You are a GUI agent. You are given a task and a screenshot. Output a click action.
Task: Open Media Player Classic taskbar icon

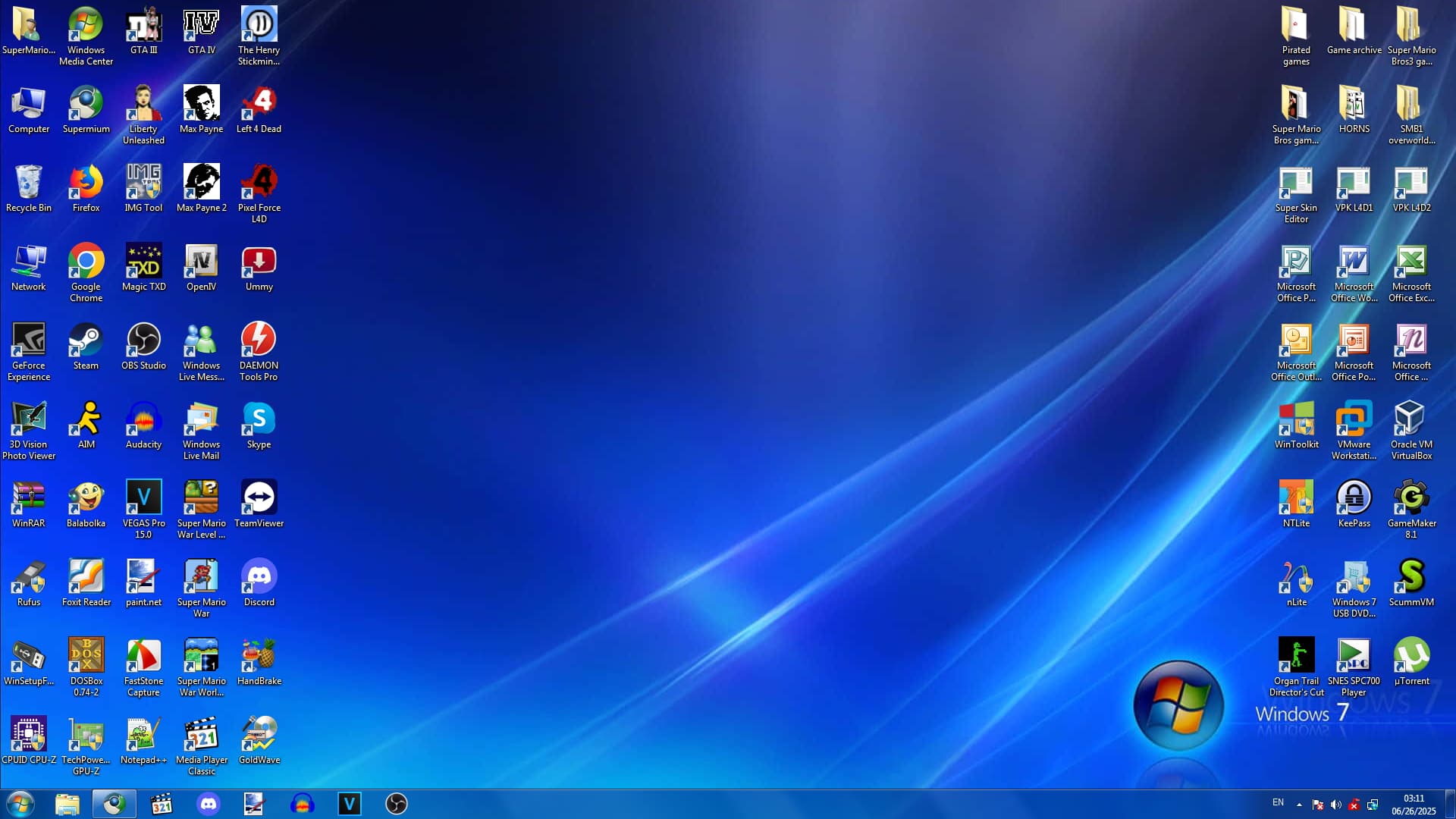tap(162, 804)
